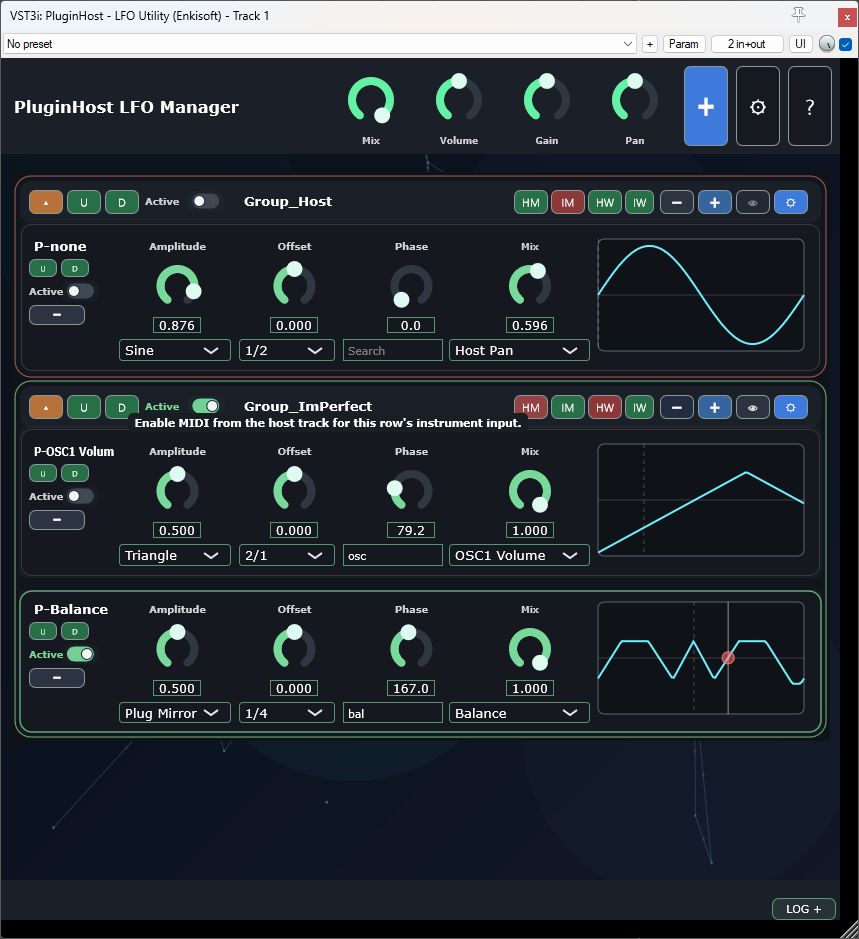Toggle HW button in Group_Host header

point(605,202)
